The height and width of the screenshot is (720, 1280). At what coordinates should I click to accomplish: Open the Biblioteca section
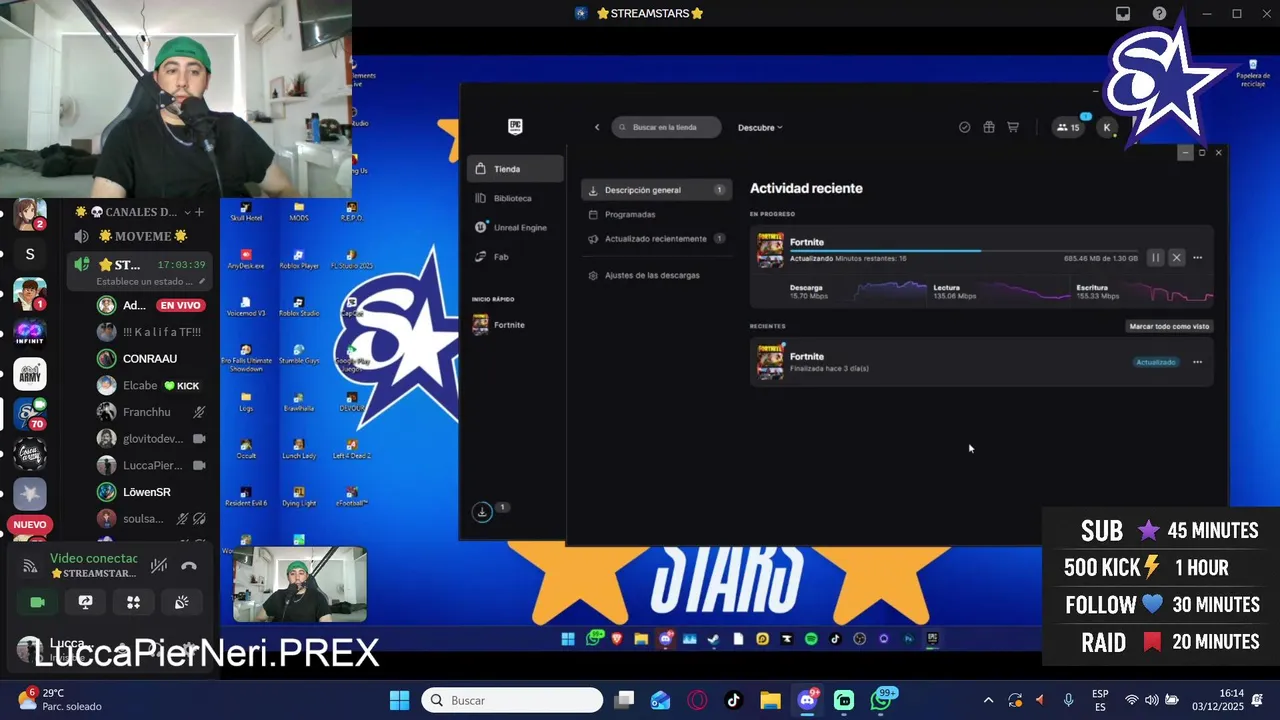click(515, 198)
